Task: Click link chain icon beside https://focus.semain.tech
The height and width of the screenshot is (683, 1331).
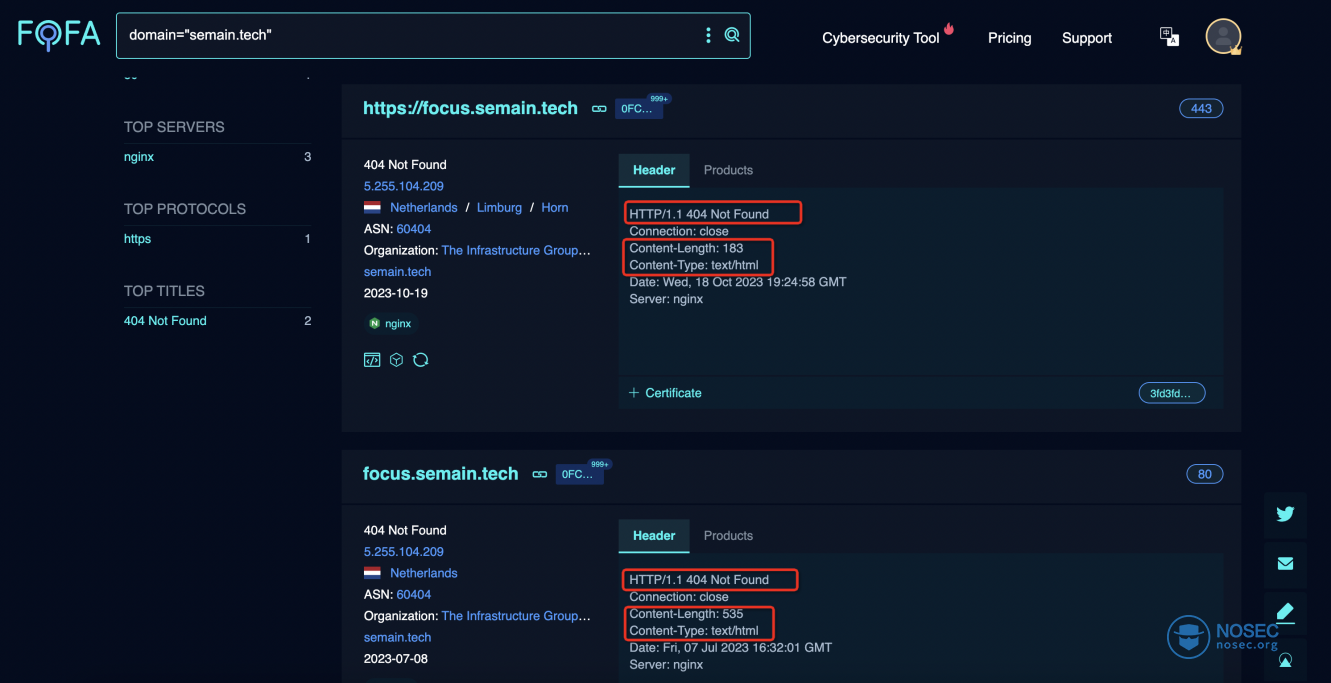Action: pyautogui.click(x=599, y=109)
